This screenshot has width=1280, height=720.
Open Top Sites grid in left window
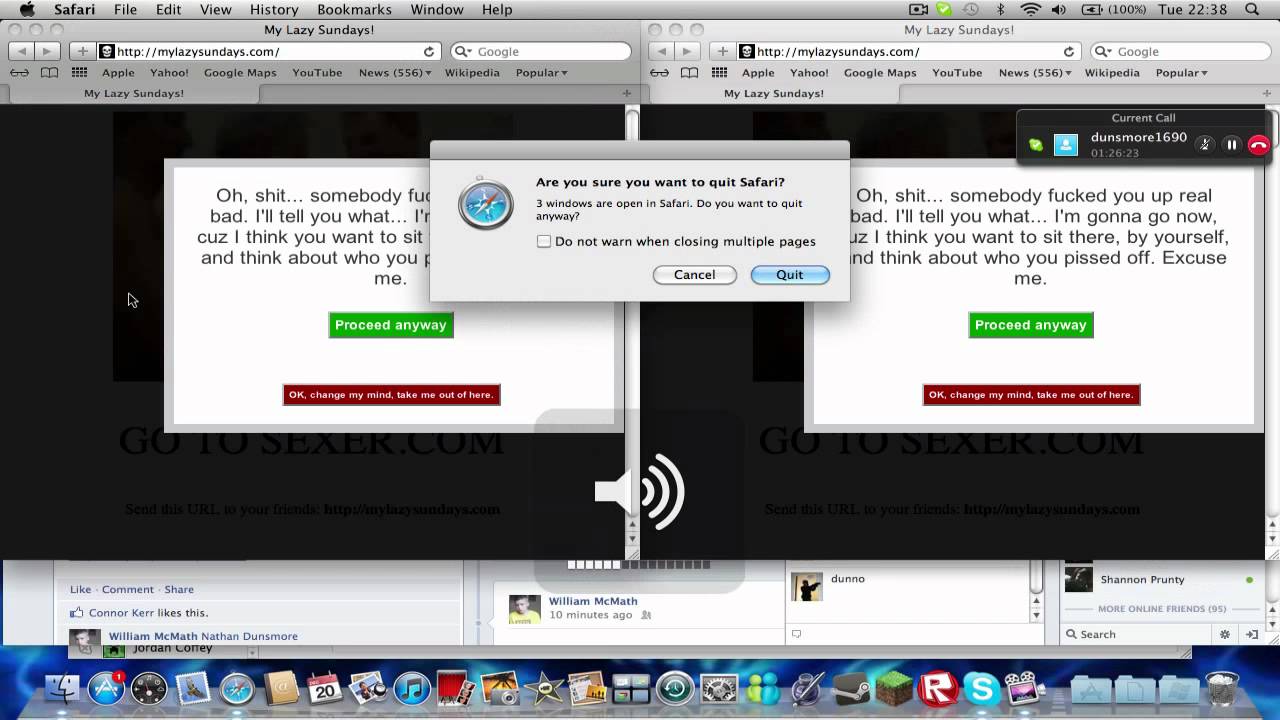pos(79,73)
